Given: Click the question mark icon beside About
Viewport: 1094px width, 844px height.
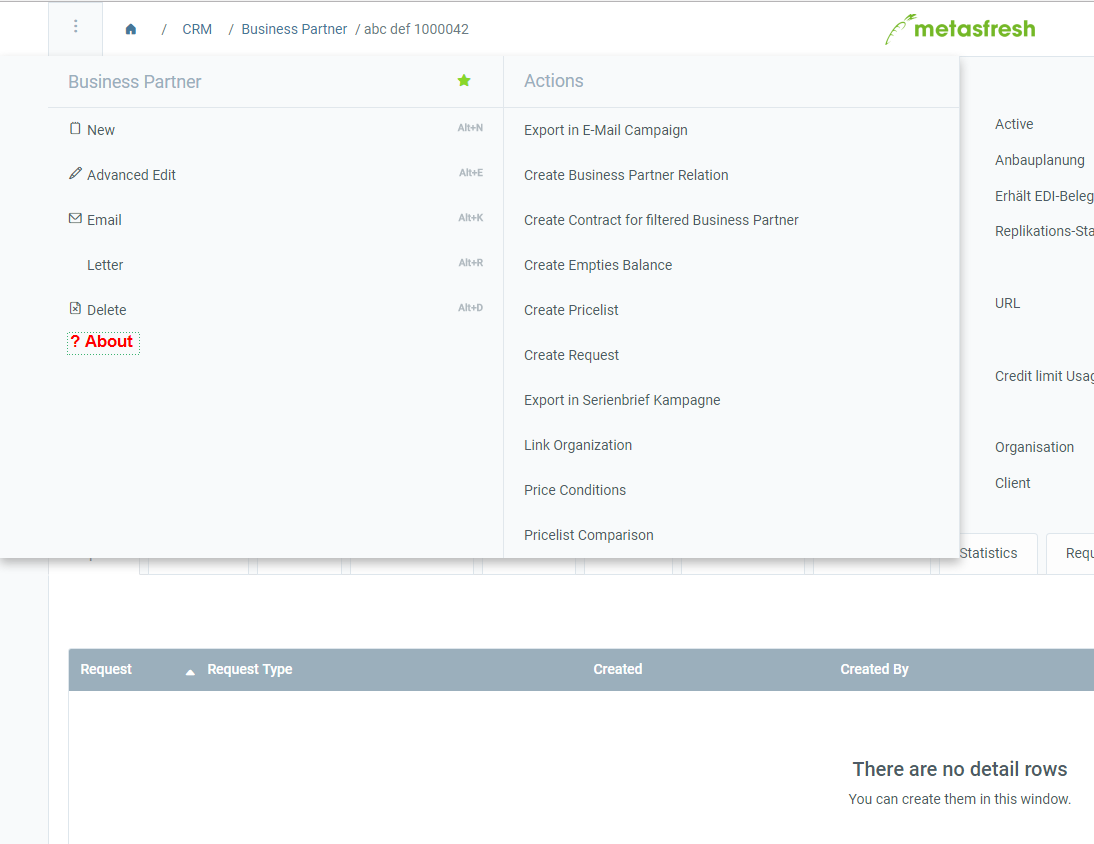Looking at the screenshot, I should pos(76,341).
